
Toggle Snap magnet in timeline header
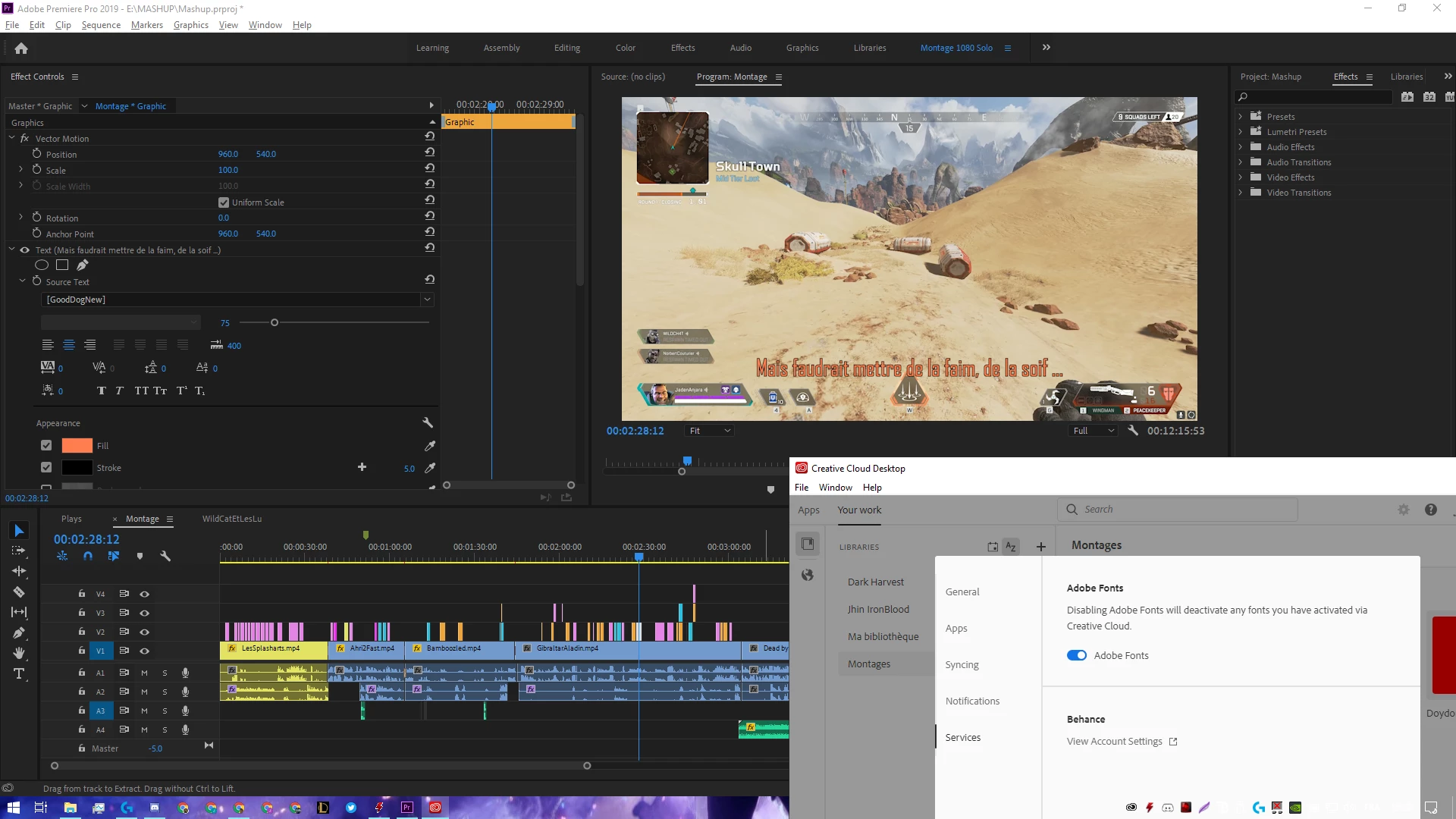click(x=88, y=556)
